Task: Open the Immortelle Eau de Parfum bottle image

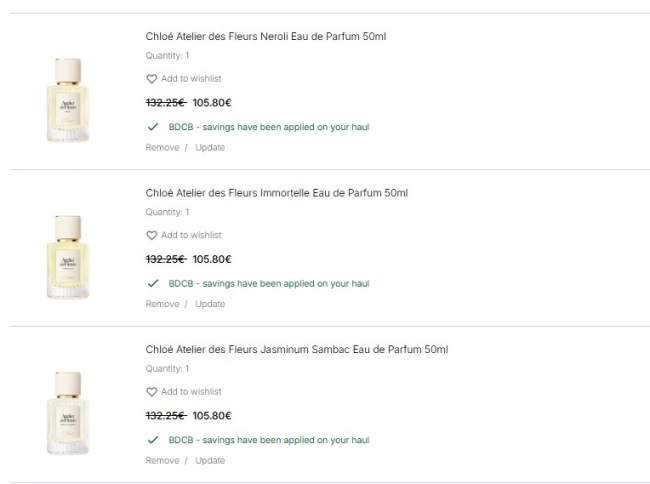Action: pos(69,256)
